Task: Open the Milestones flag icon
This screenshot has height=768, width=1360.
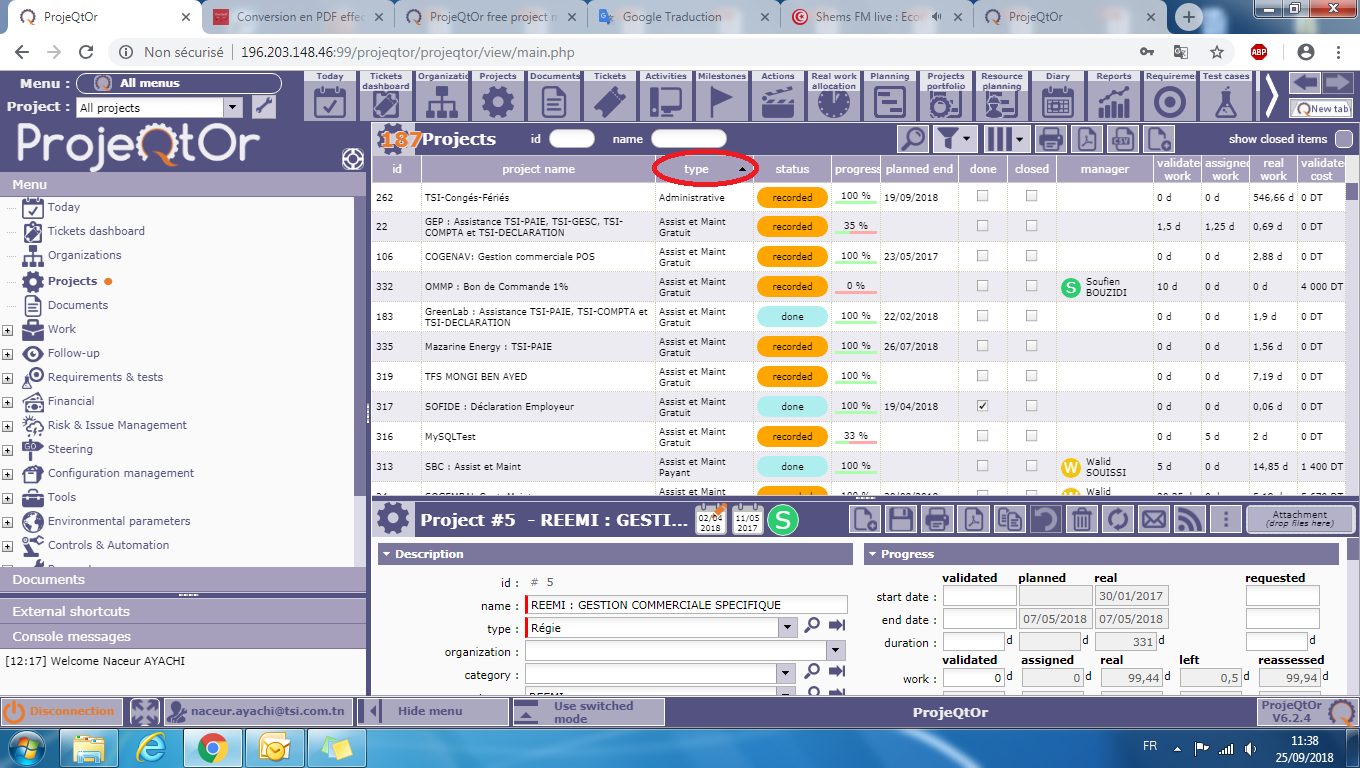Action: tap(721, 101)
